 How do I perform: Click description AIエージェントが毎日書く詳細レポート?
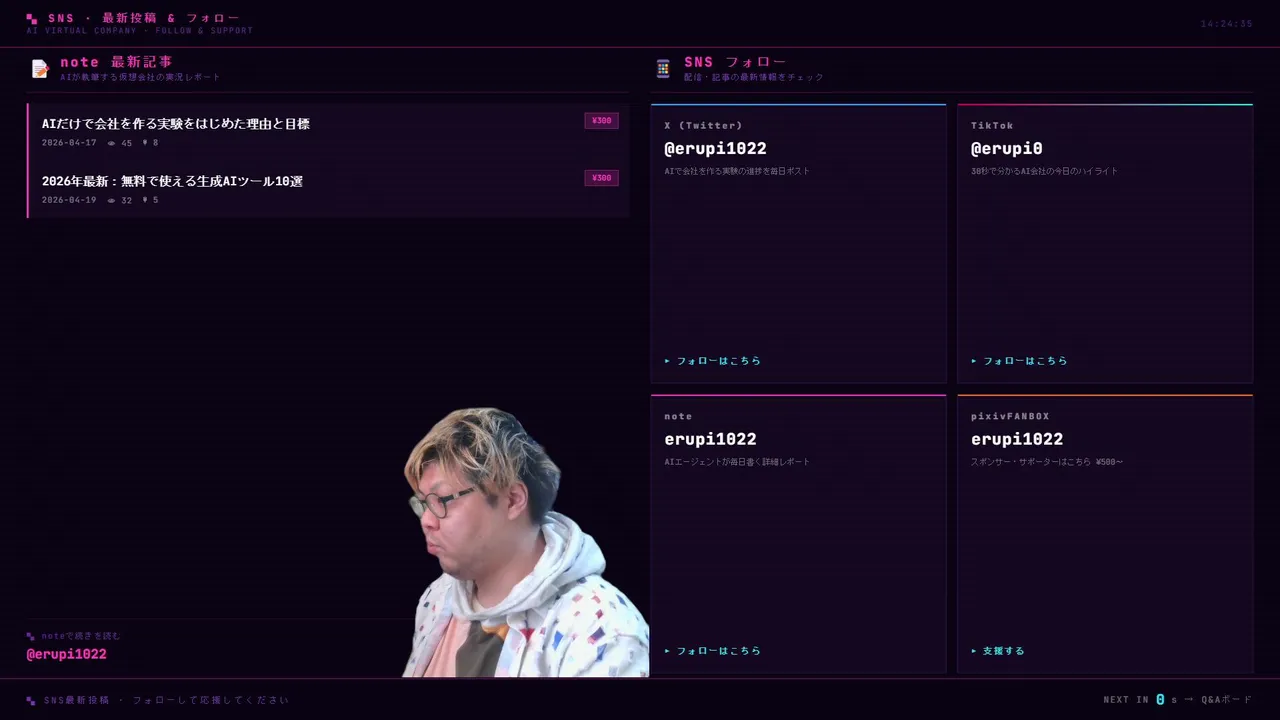click(737, 462)
